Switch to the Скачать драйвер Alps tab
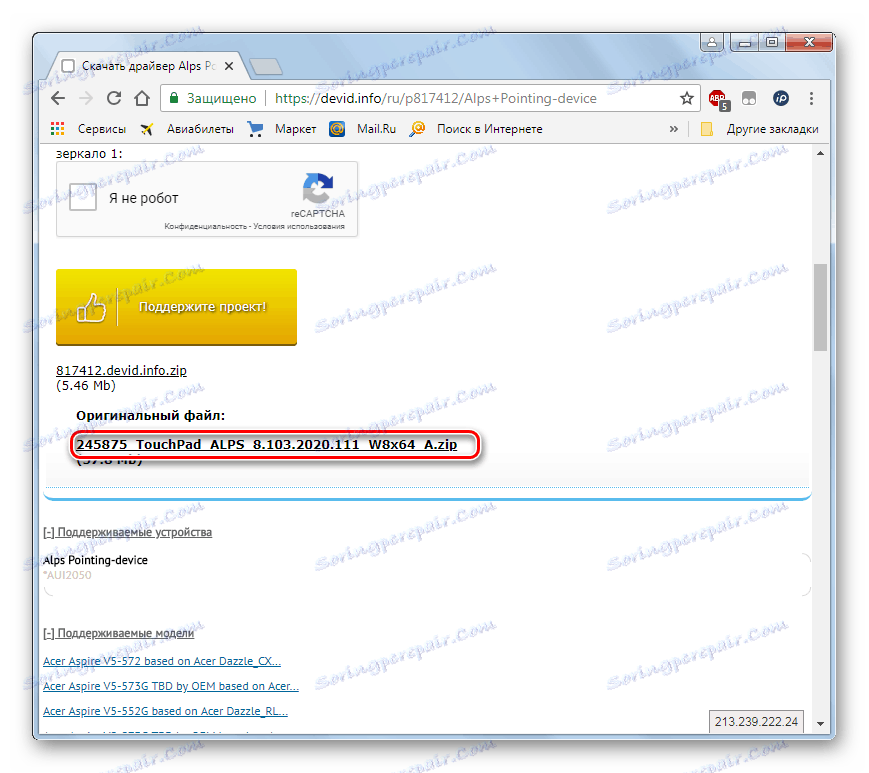Viewport: 869px width, 773px height. [x=148, y=66]
